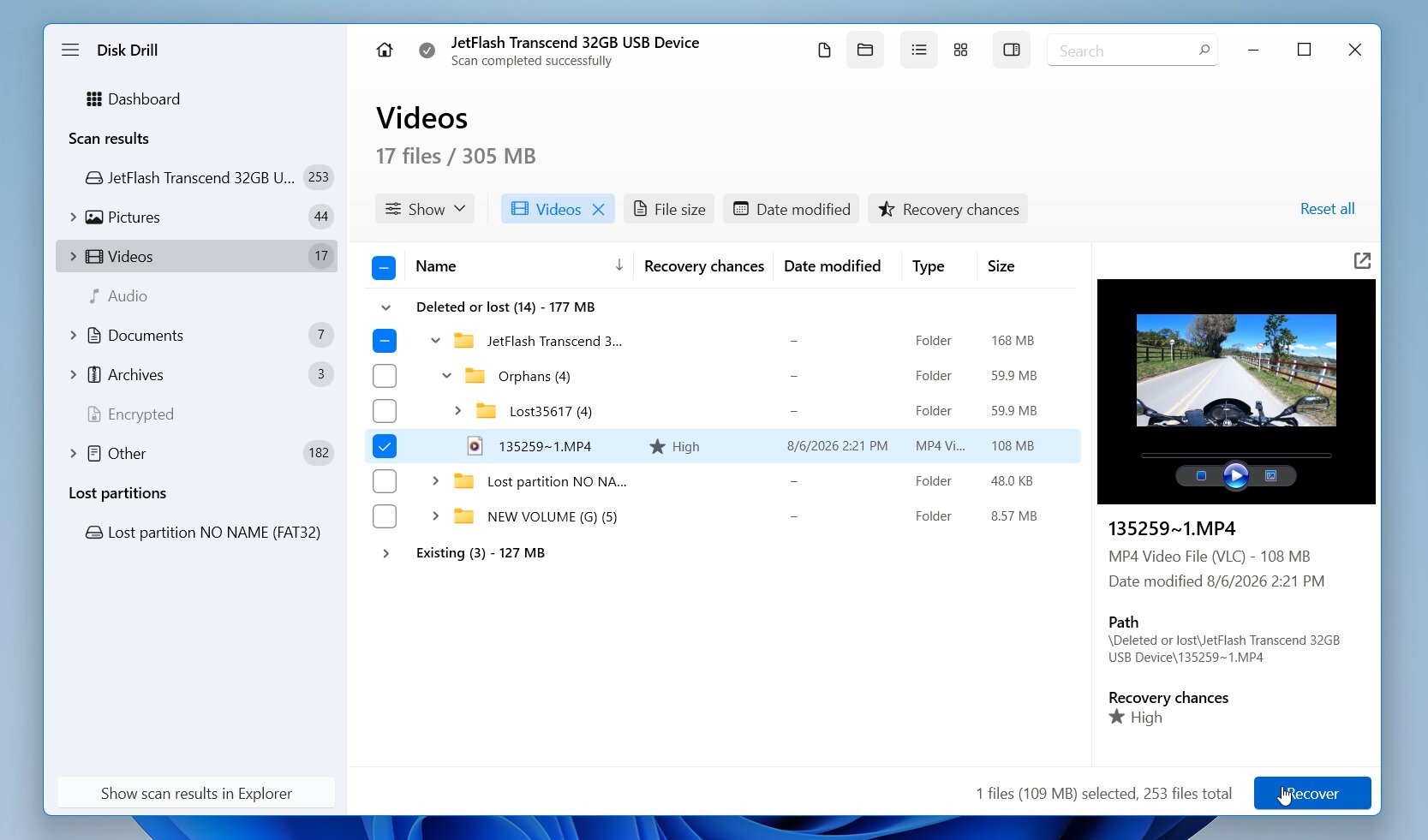Select Documents category
The width and height of the screenshot is (1428, 840).
(x=196, y=335)
